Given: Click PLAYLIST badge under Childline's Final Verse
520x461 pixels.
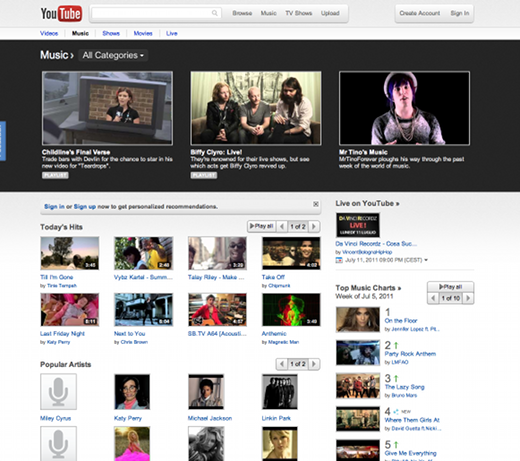Looking at the screenshot, I should (x=55, y=175).
